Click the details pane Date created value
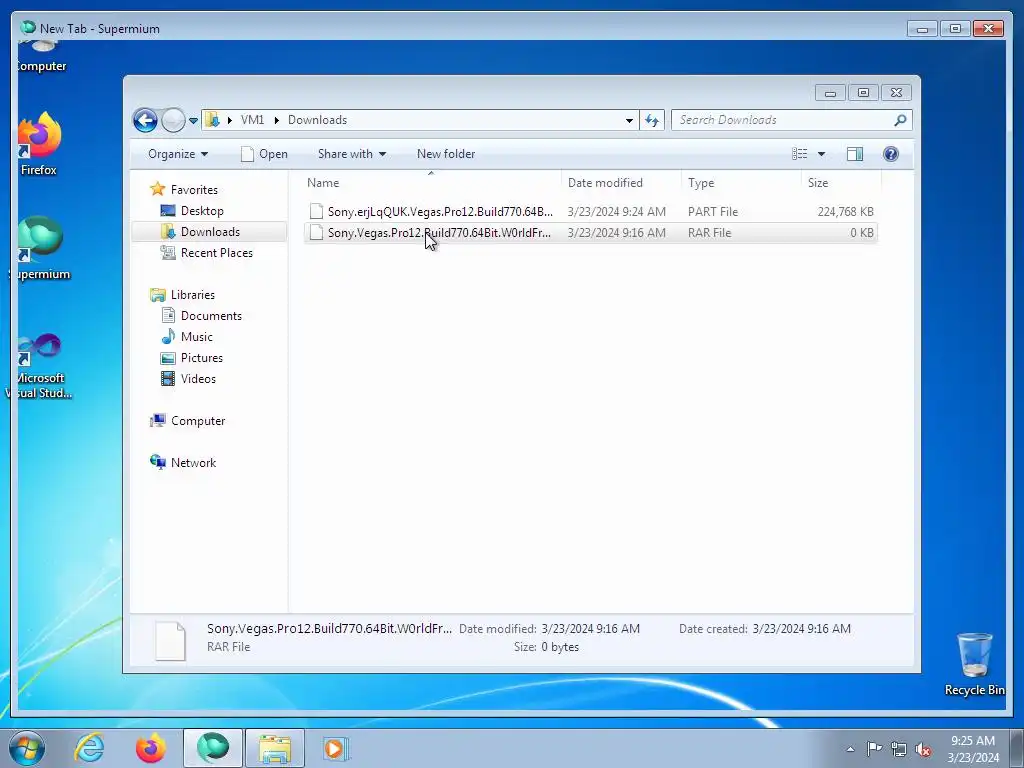This screenshot has height=768, width=1024. (x=801, y=629)
